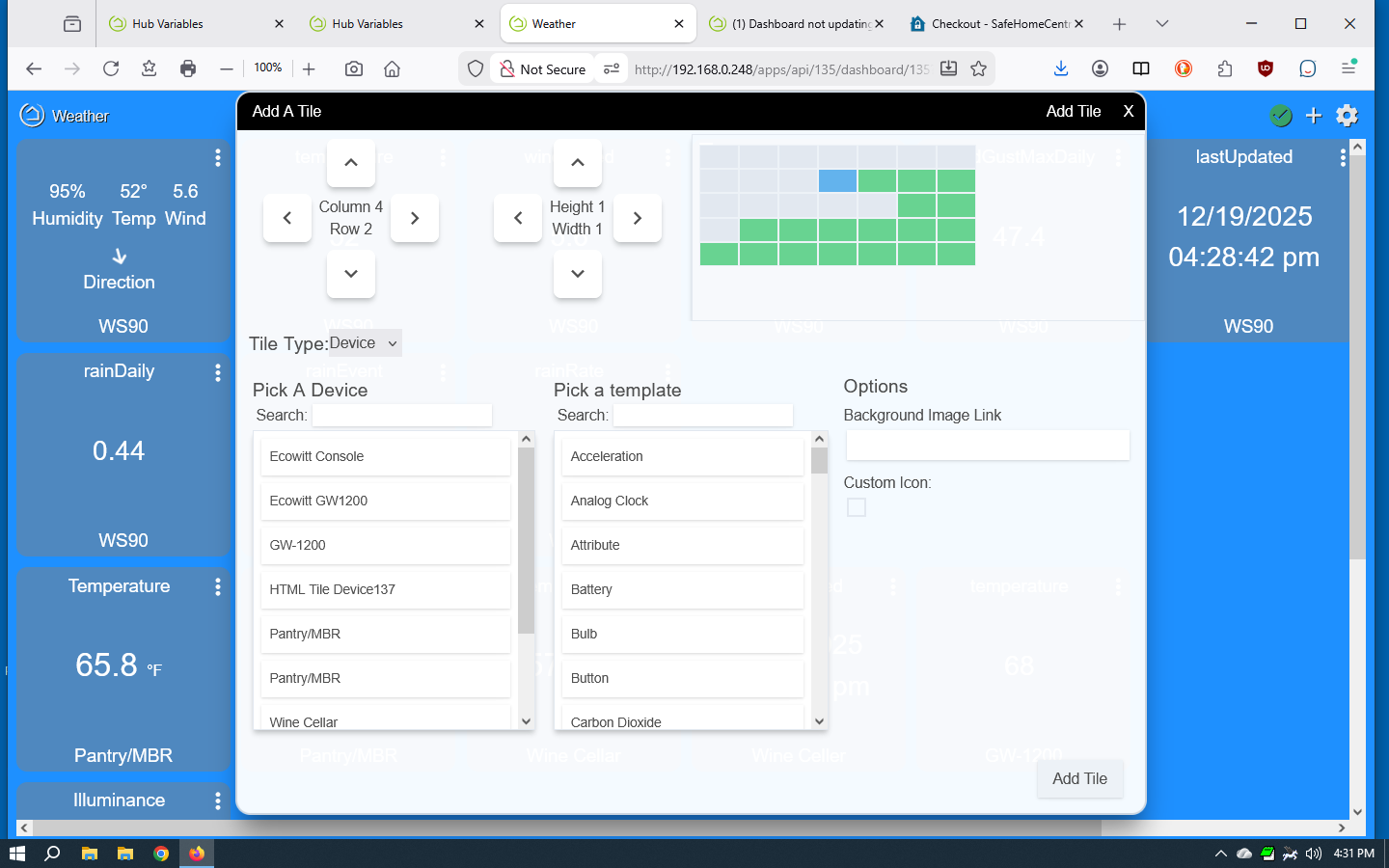Move tile column right with arrow
This screenshot has height=868, width=1389.
415,218
